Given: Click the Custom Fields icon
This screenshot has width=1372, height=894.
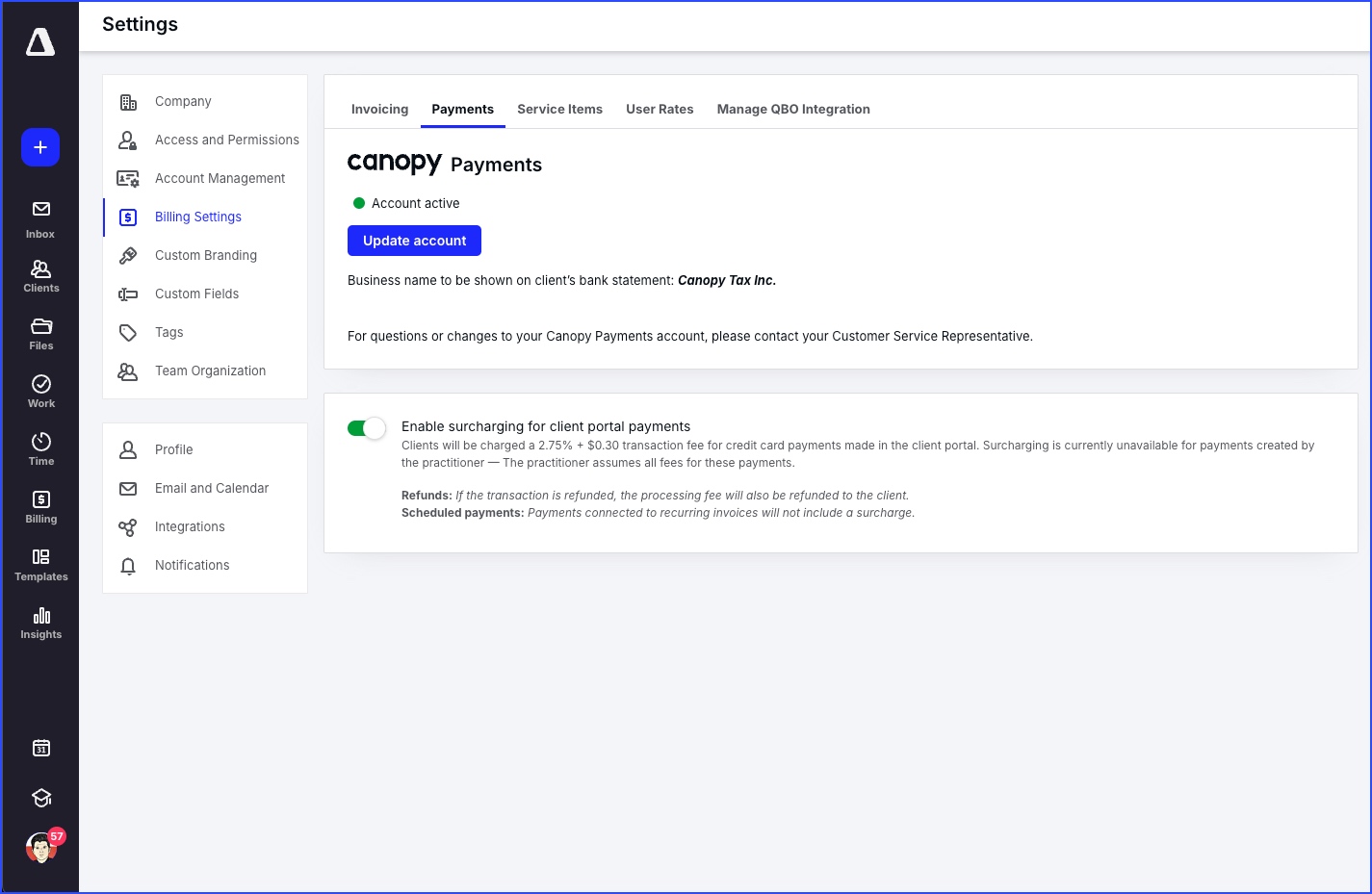Looking at the screenshot, I should [128, 294].
